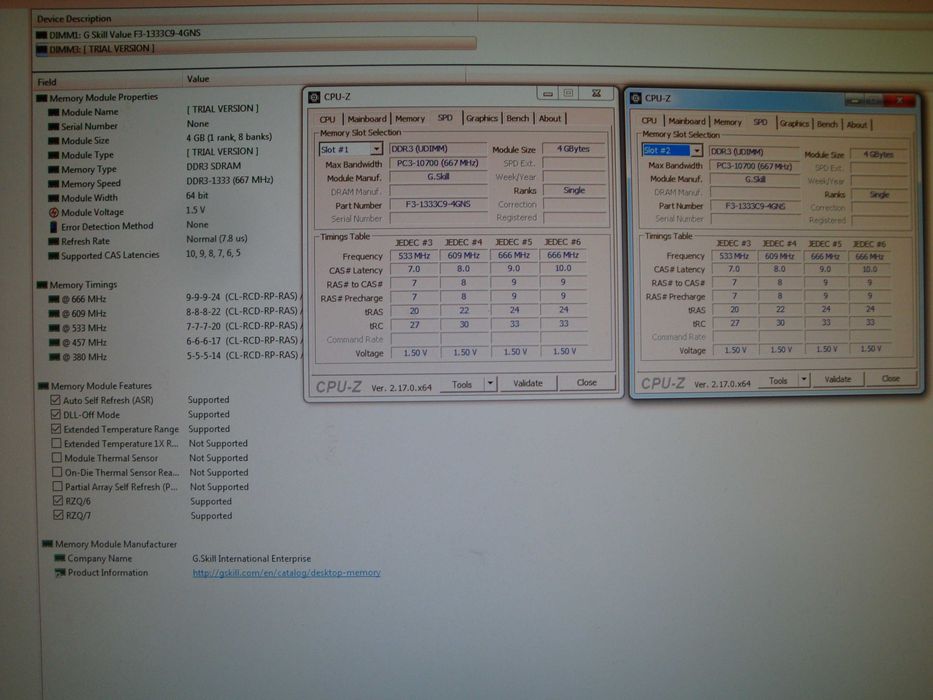This screenshot has width=933, height=700.
Task: Switch to Memory tab in left CPU-Z
Action: point(410,118)
